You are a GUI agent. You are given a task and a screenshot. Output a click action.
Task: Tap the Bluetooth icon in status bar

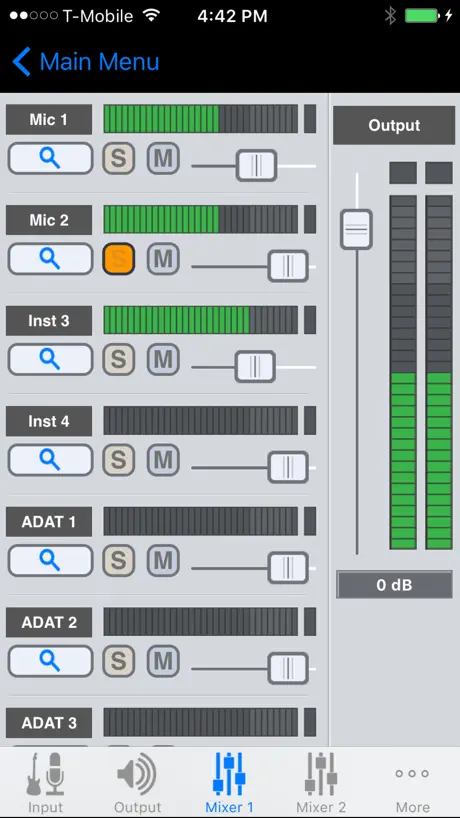[x=391, y=16]
